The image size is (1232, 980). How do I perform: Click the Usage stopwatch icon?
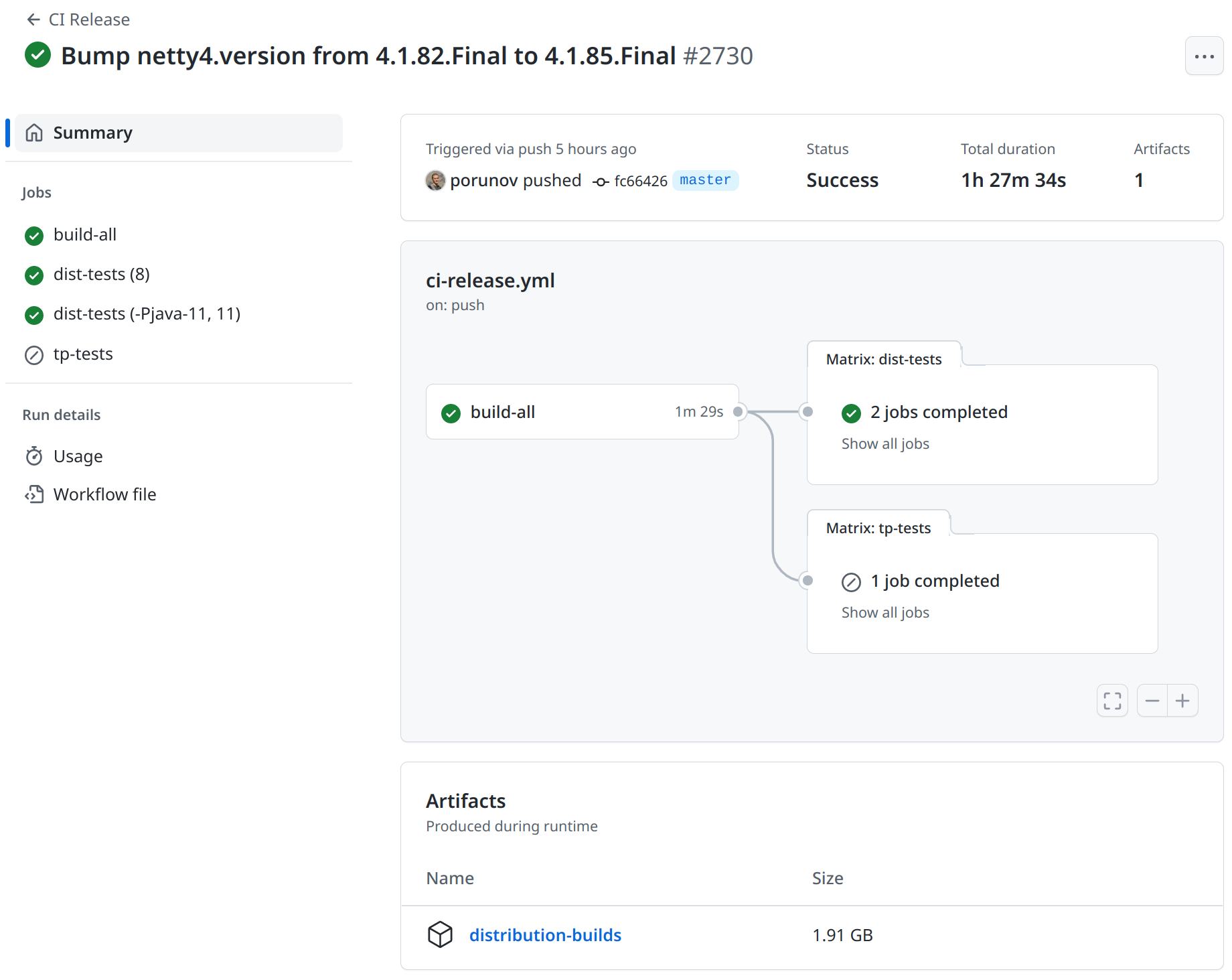(x=34, y=457)
